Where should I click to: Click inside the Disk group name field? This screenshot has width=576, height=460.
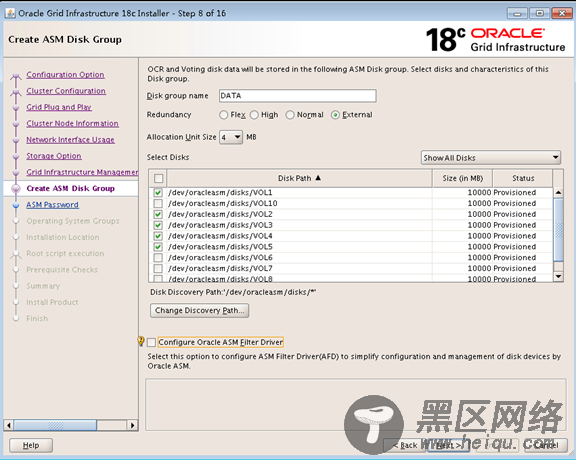(x=298, y=96)
